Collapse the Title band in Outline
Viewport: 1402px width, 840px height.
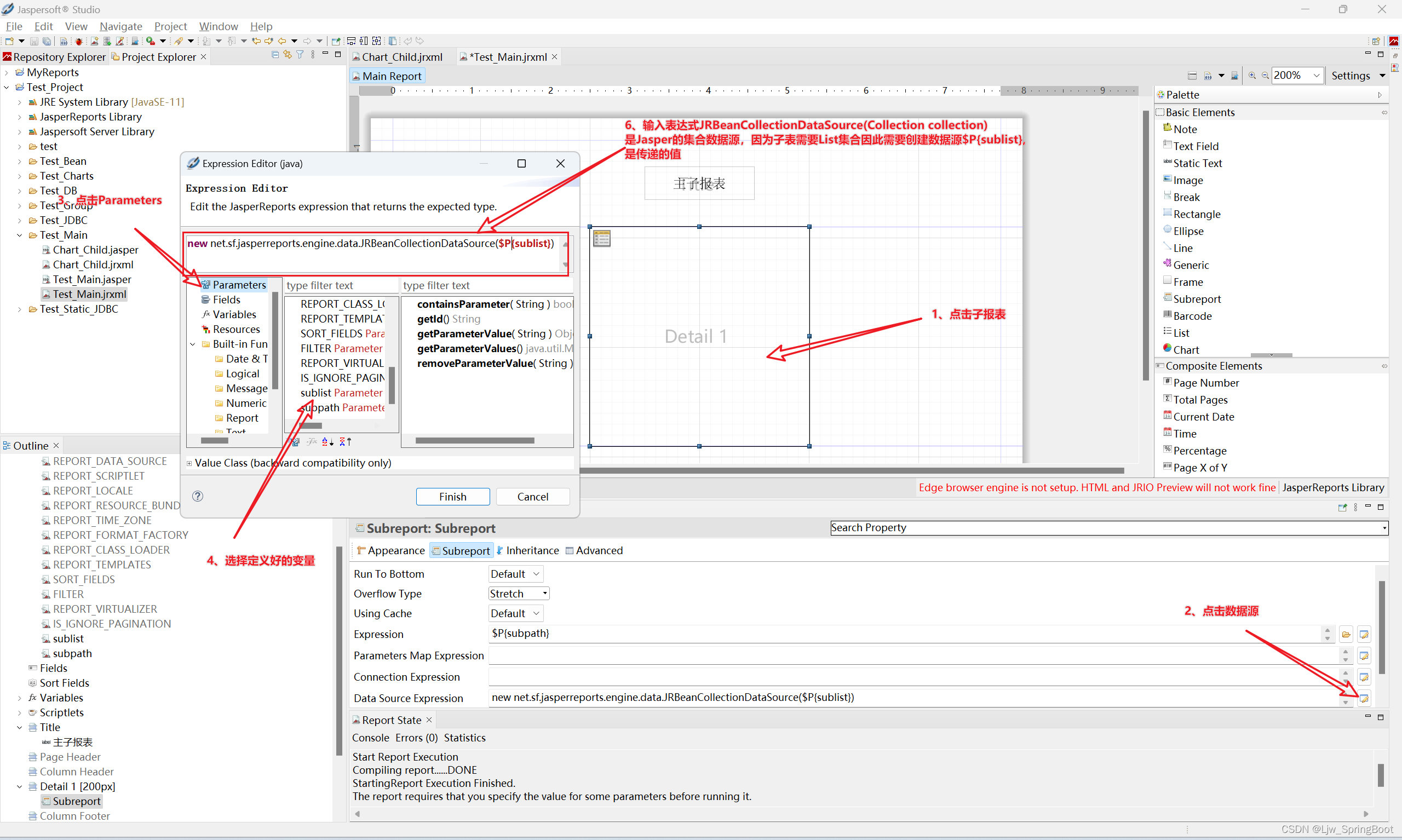20,727
